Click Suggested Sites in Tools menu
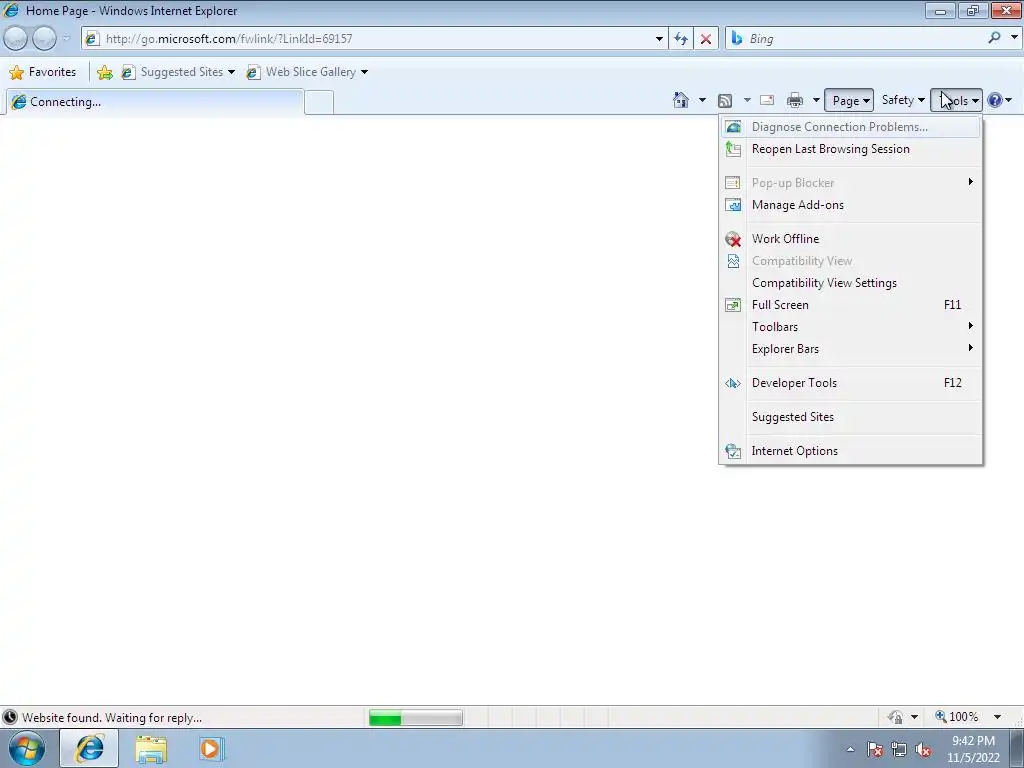 (850, 417)
